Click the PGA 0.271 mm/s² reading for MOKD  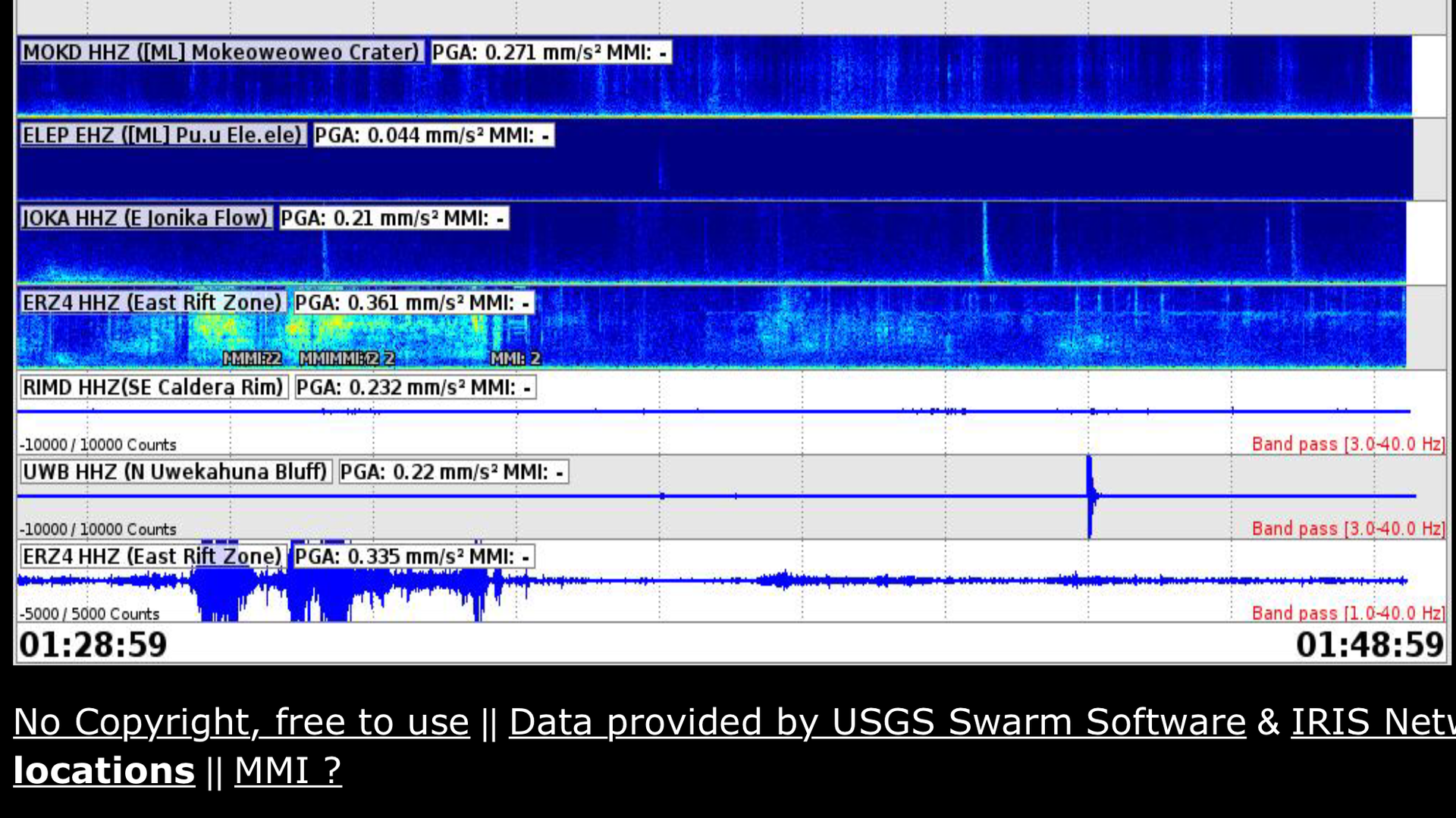coord(551,52)
